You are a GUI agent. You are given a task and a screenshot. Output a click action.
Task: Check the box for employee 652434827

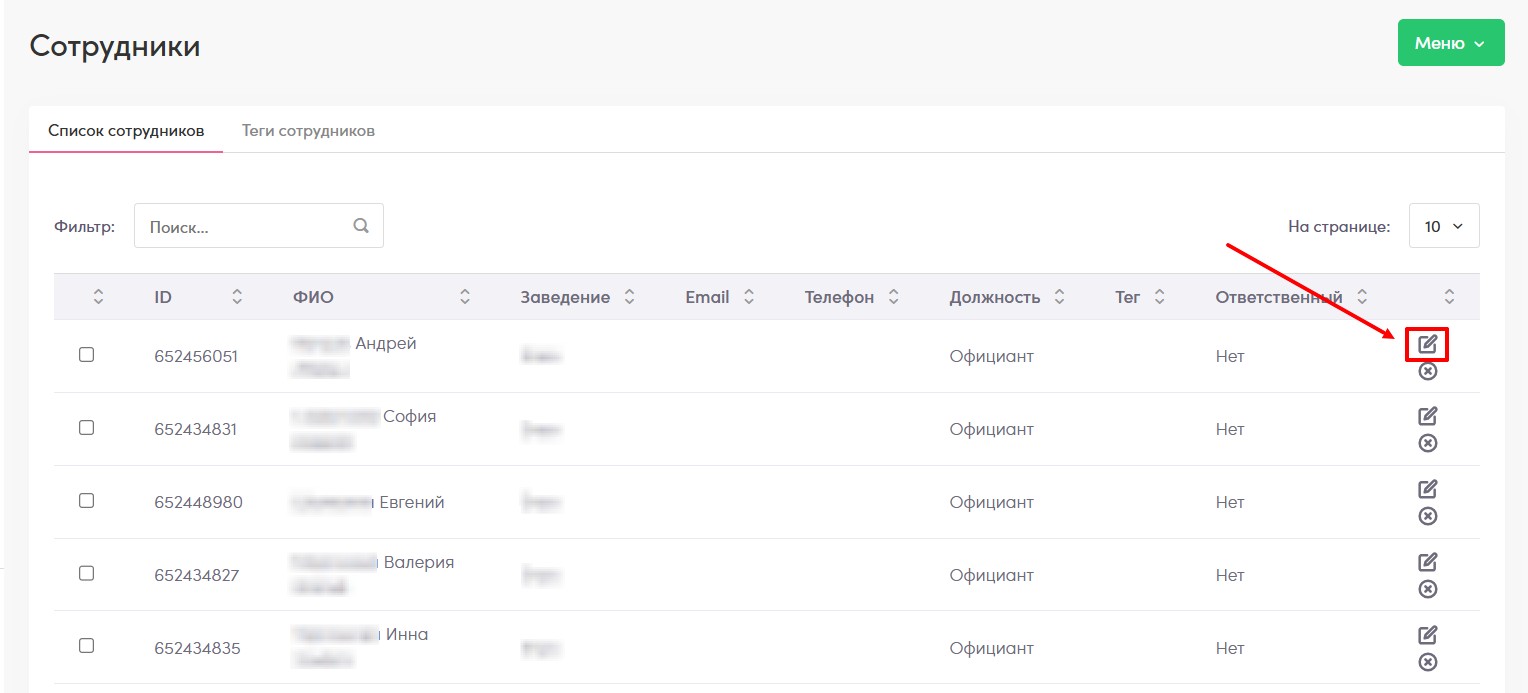pyautogui.click(x=86, y=574)
